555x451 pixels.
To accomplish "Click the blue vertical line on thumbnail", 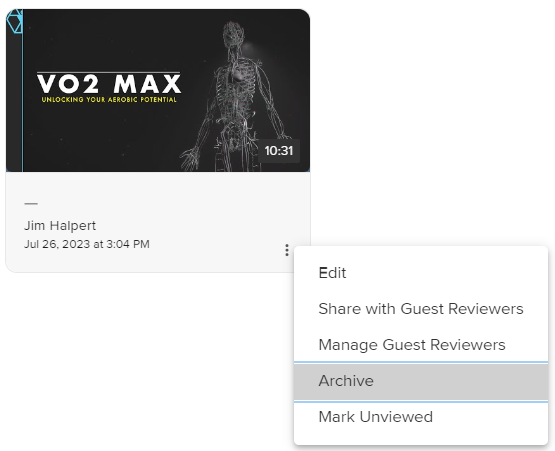I will [23, 91].
